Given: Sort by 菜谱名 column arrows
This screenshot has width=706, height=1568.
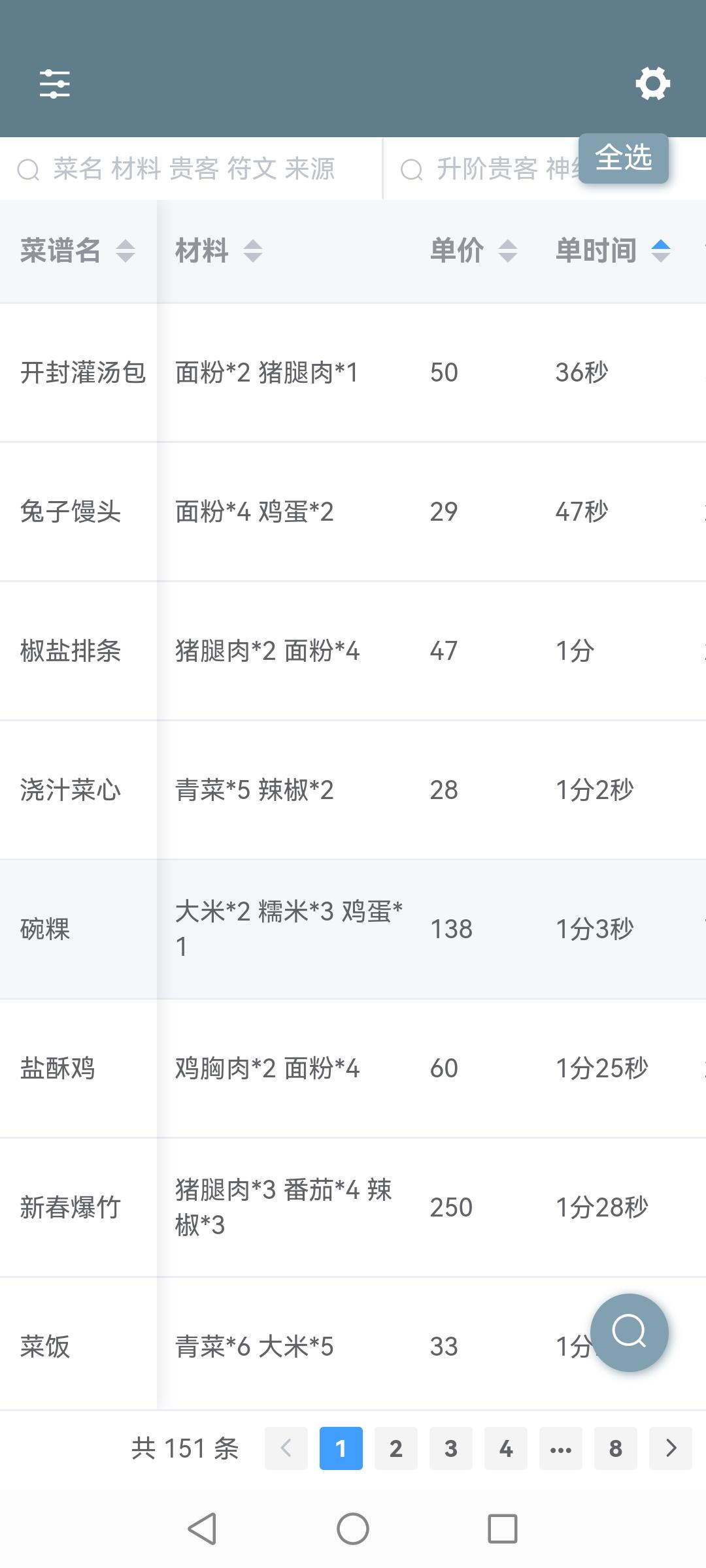Looking at the screenshot, I should click(x=126, y=251).
